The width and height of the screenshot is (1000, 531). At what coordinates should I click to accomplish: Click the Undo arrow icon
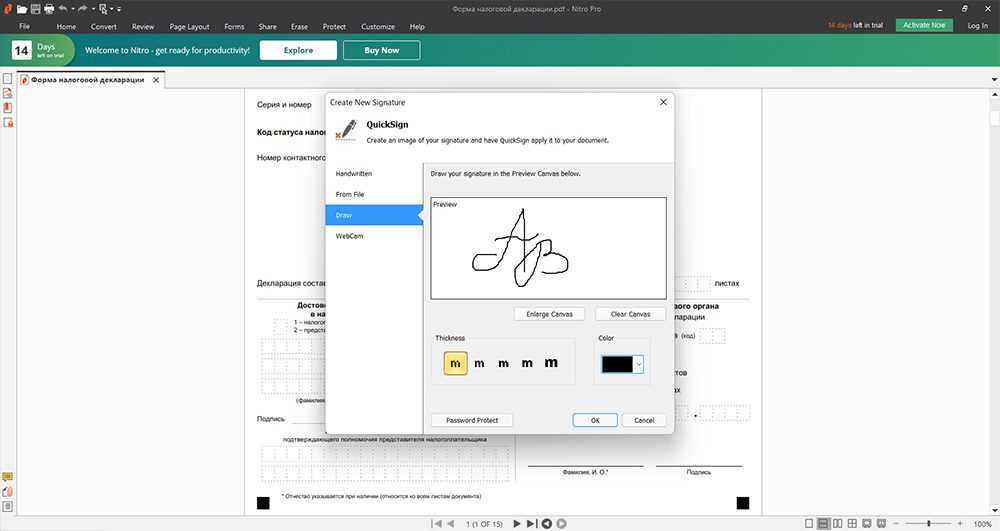(x=62, y=8)
